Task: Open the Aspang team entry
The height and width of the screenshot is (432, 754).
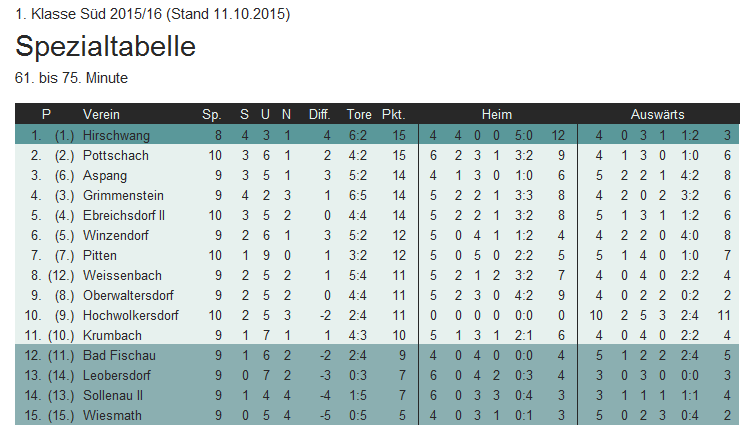Action: (x=104, y=176)
